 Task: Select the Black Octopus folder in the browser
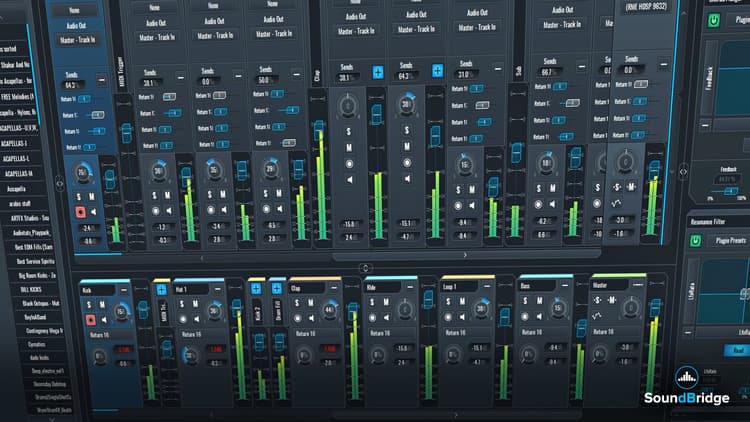tap(41, 303)
